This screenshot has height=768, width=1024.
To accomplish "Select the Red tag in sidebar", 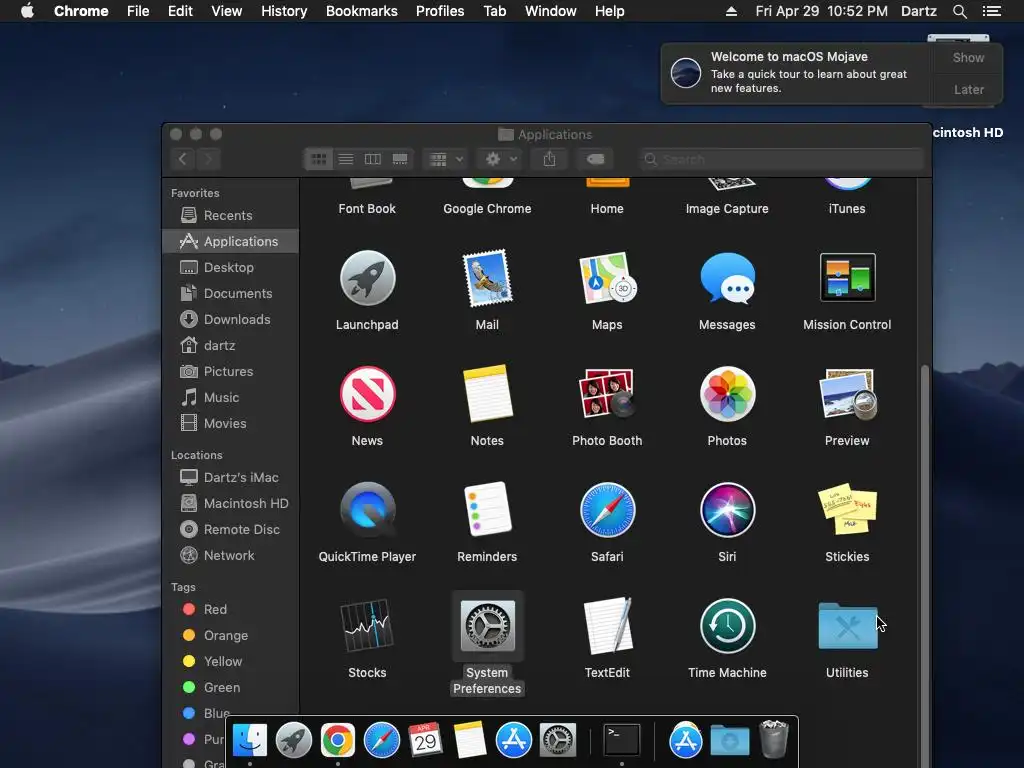I will pyautogui.click(x=230, y=609).
